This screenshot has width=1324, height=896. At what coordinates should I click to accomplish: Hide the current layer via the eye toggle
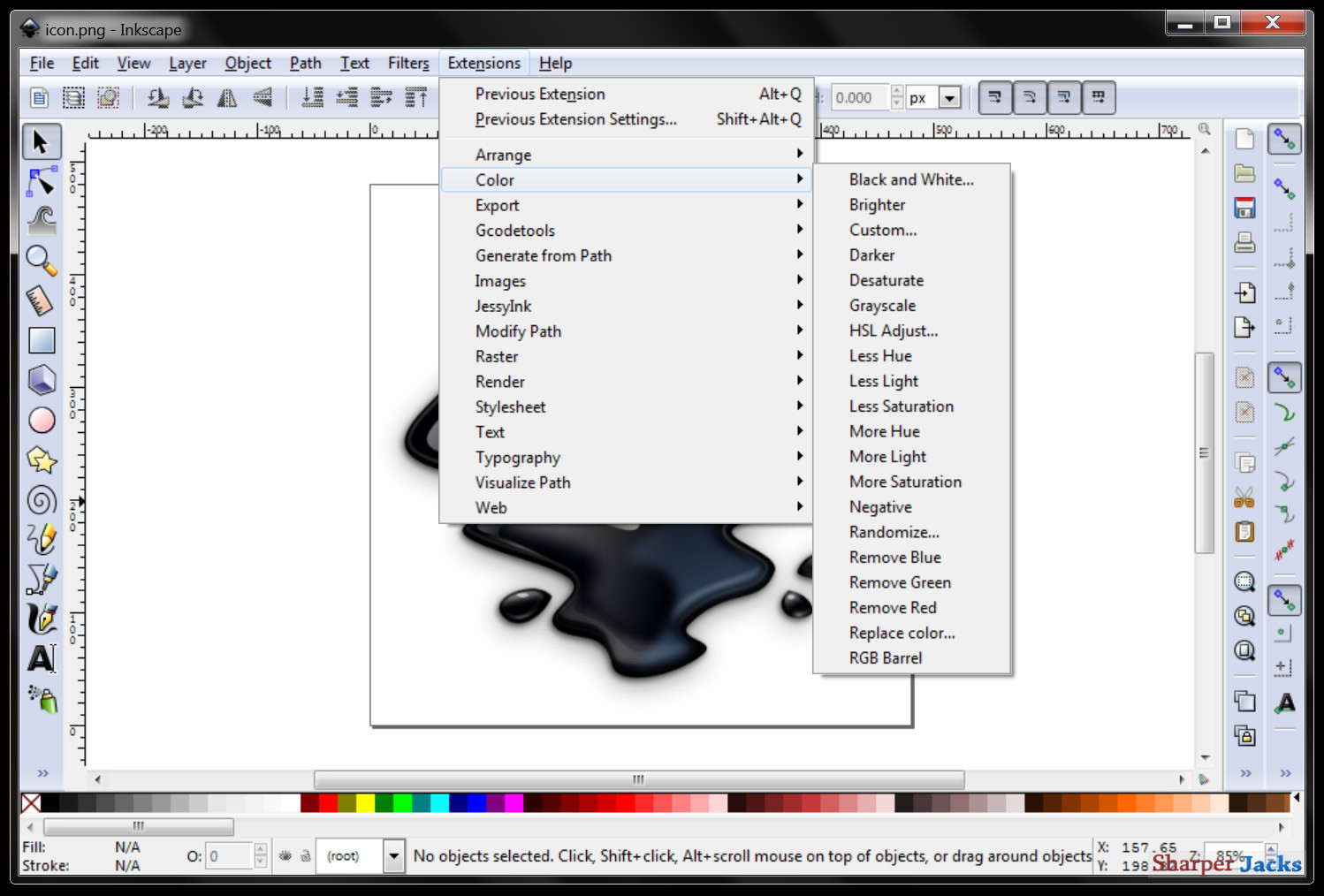point(285,855)
